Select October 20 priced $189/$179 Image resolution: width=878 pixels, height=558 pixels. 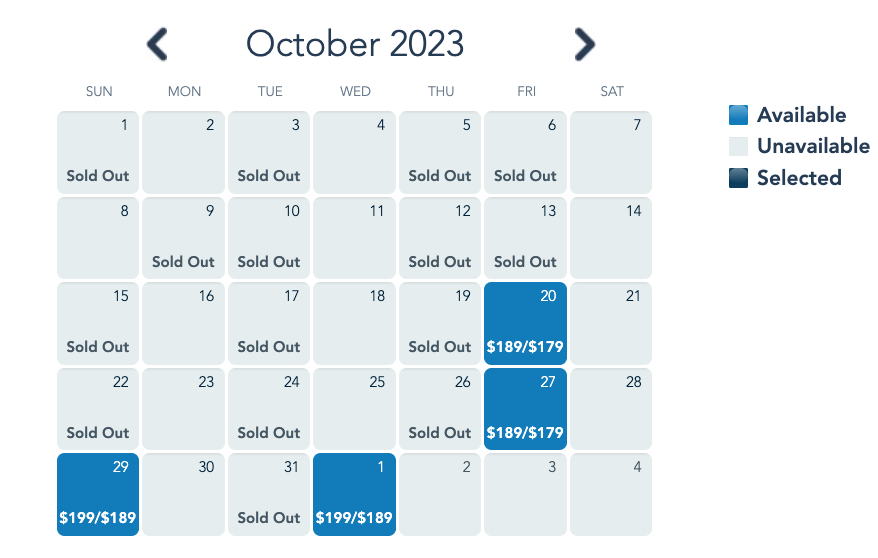525,323
